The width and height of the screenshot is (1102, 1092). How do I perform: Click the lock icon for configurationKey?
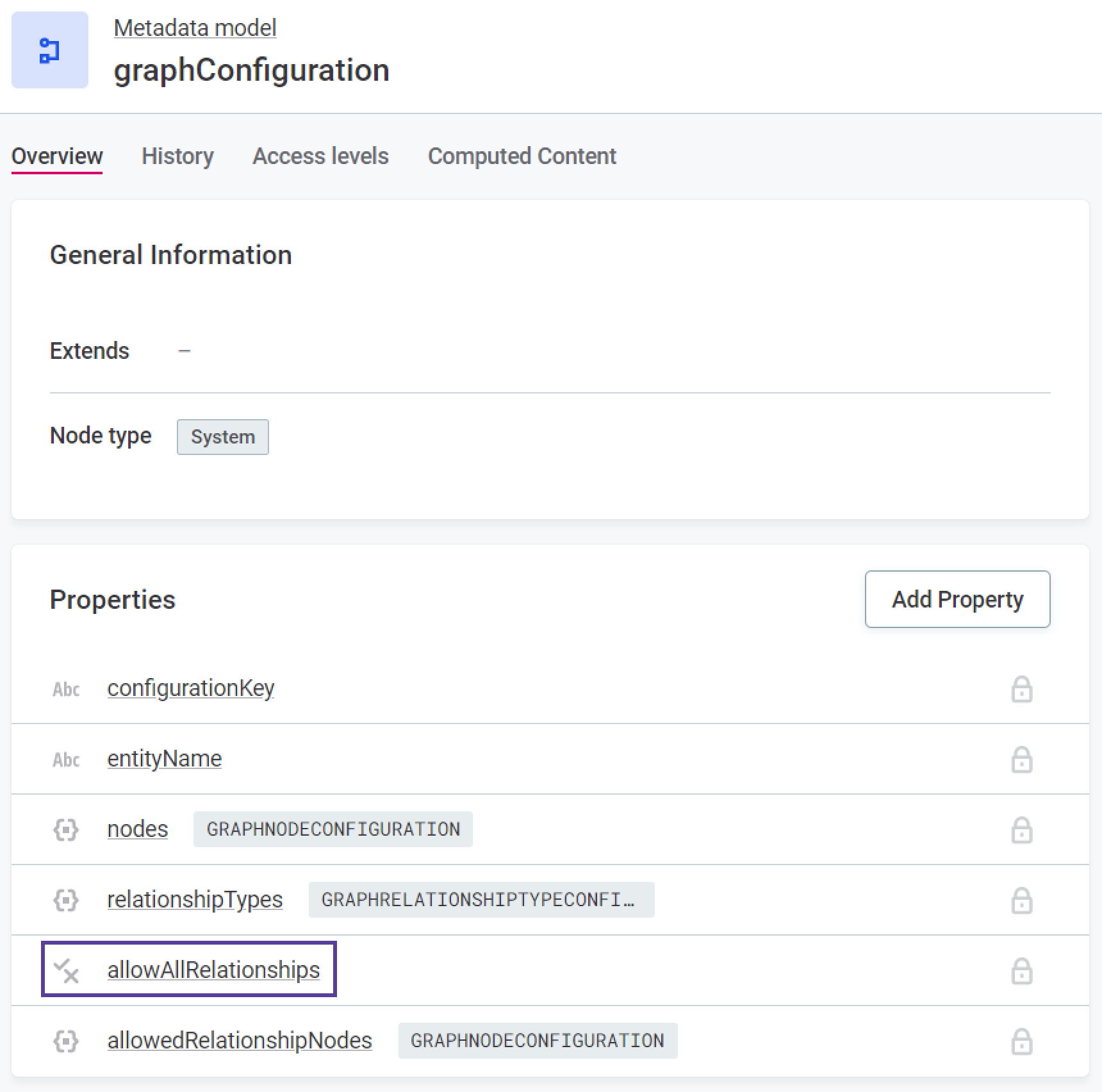(1021, 689)
